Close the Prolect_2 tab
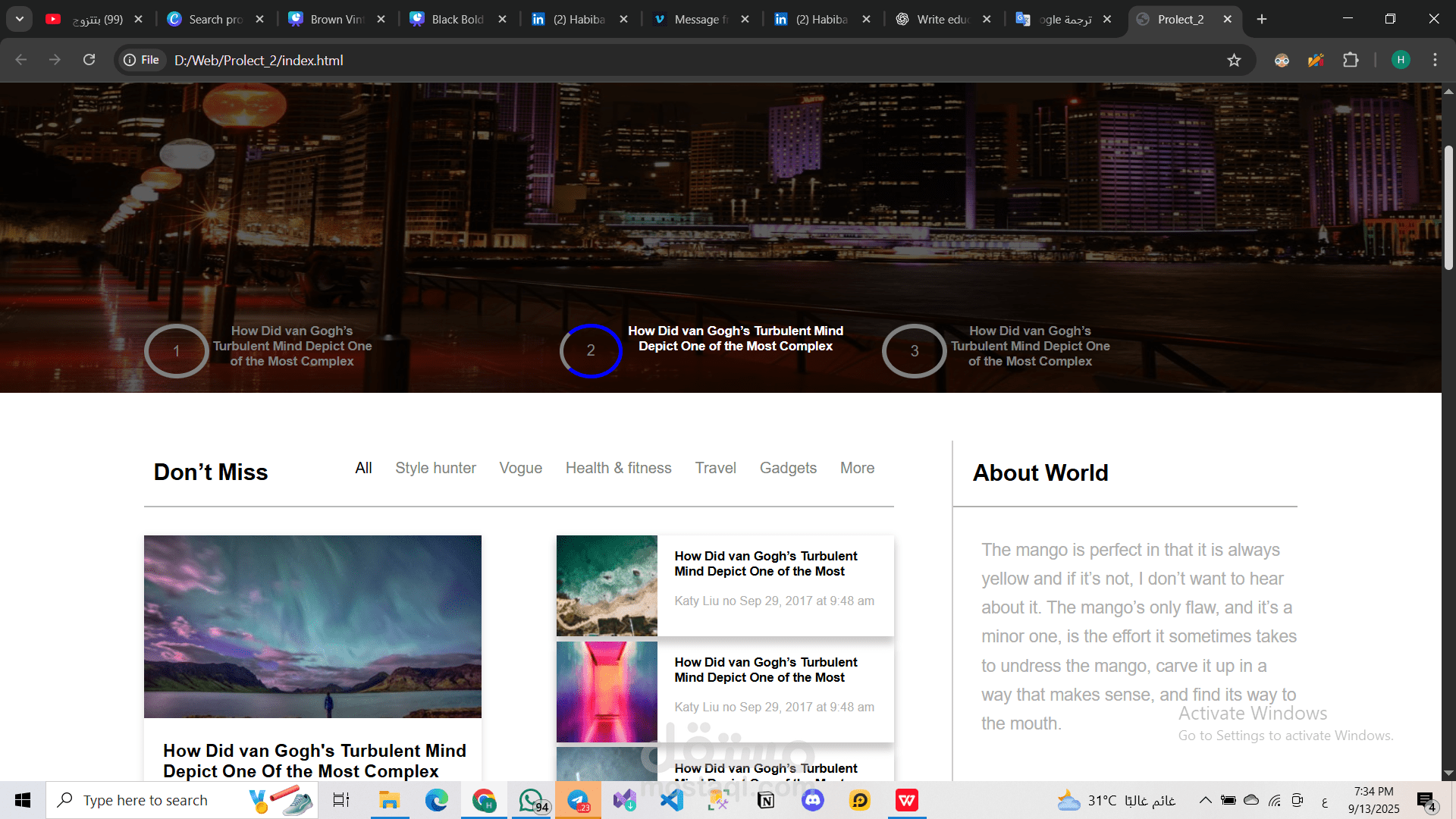 click(1228, 19)
